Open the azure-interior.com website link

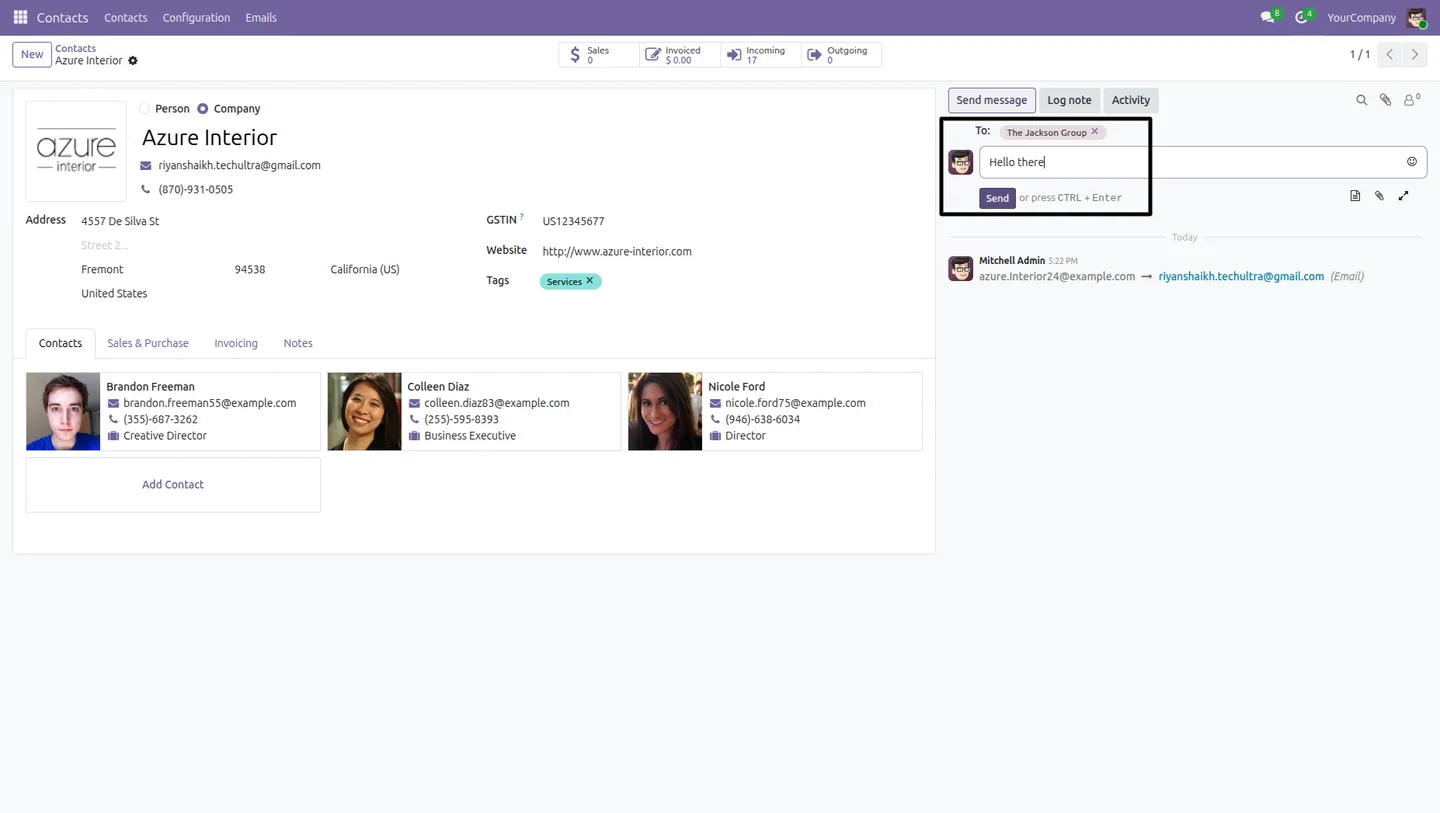[617, 251]
